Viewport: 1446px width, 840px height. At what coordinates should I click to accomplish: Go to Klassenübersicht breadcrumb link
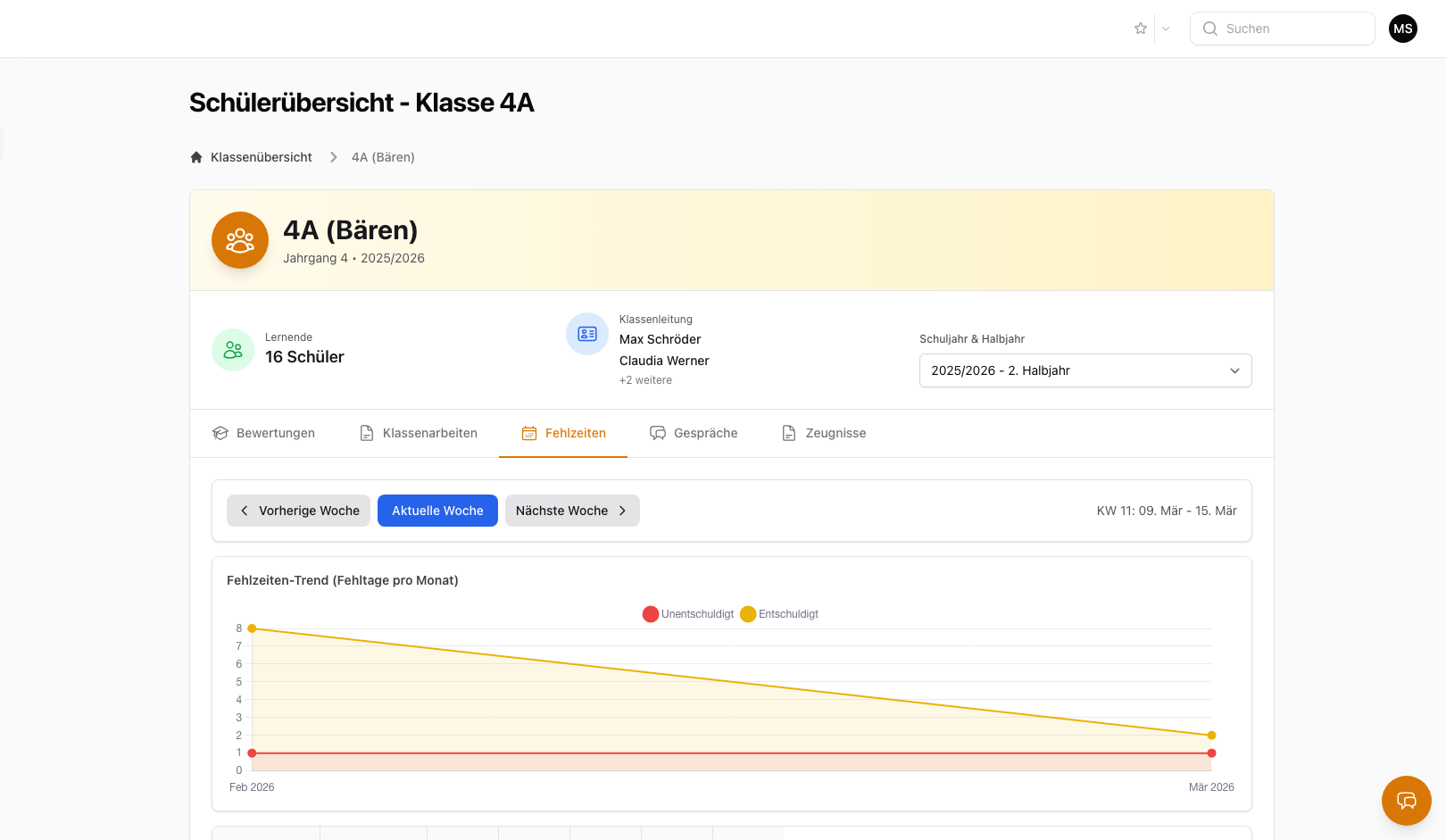[x=261, y=157]
